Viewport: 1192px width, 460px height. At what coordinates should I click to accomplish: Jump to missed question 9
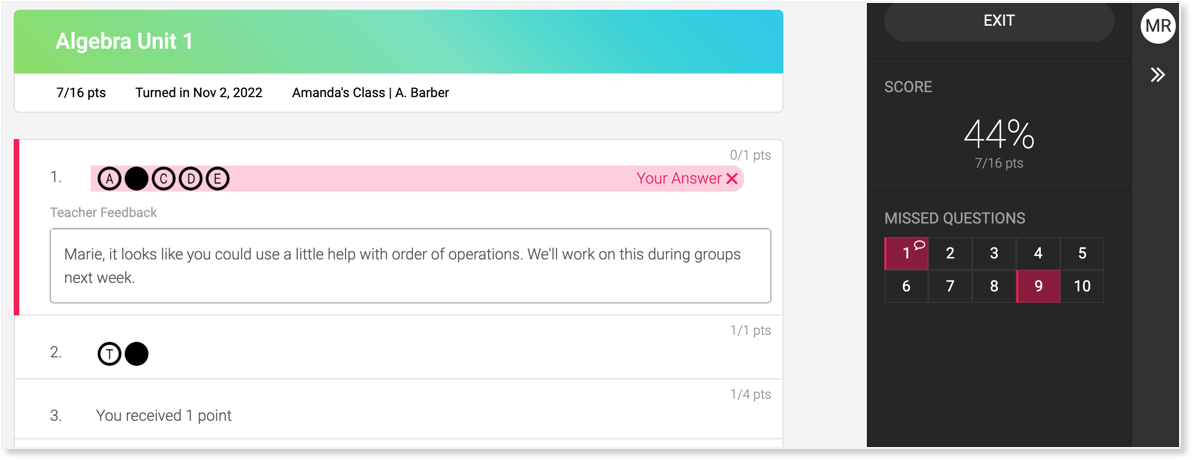point(1038,286)
